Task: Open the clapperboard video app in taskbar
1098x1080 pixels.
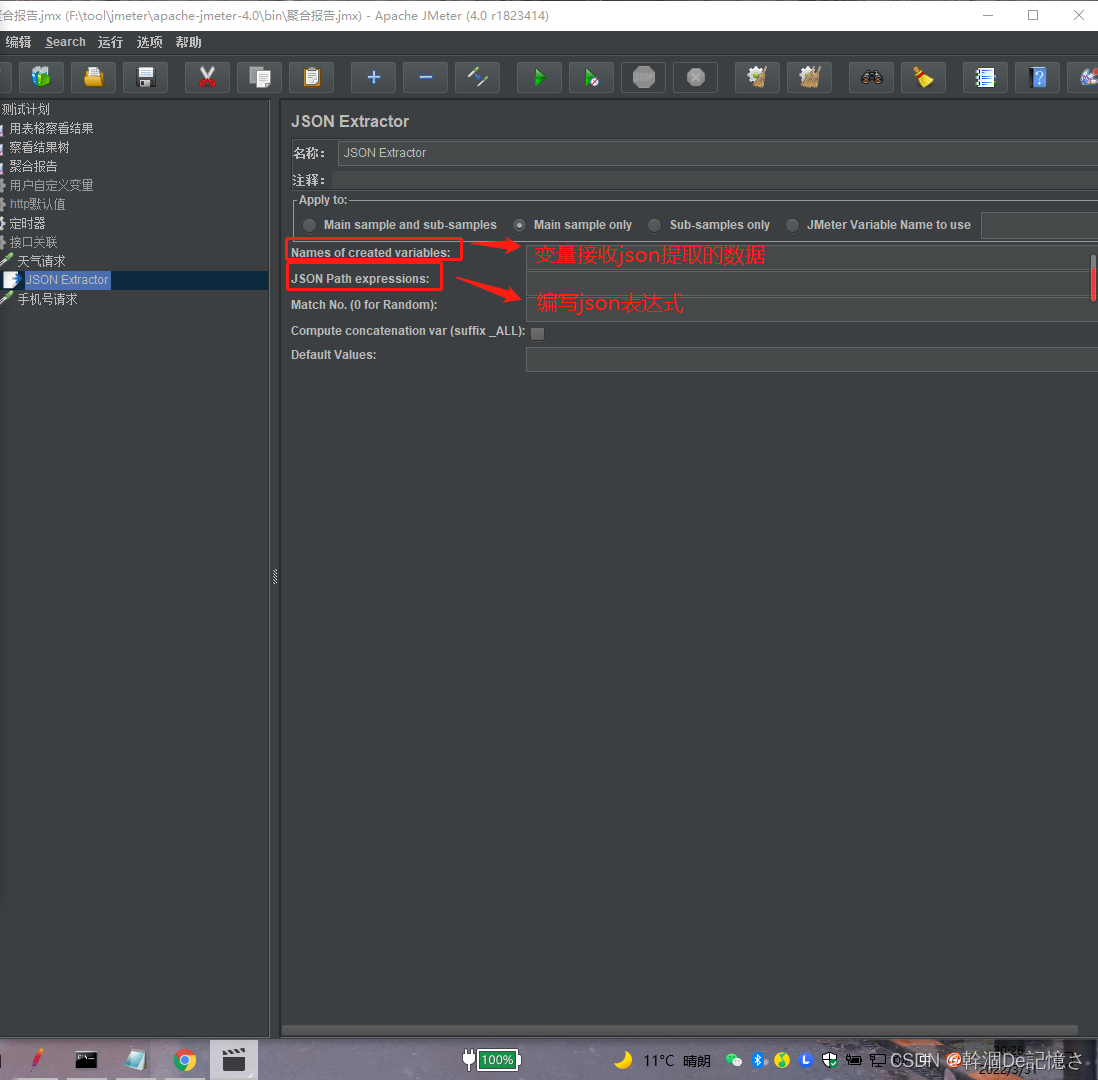Action: point(234,1060)
